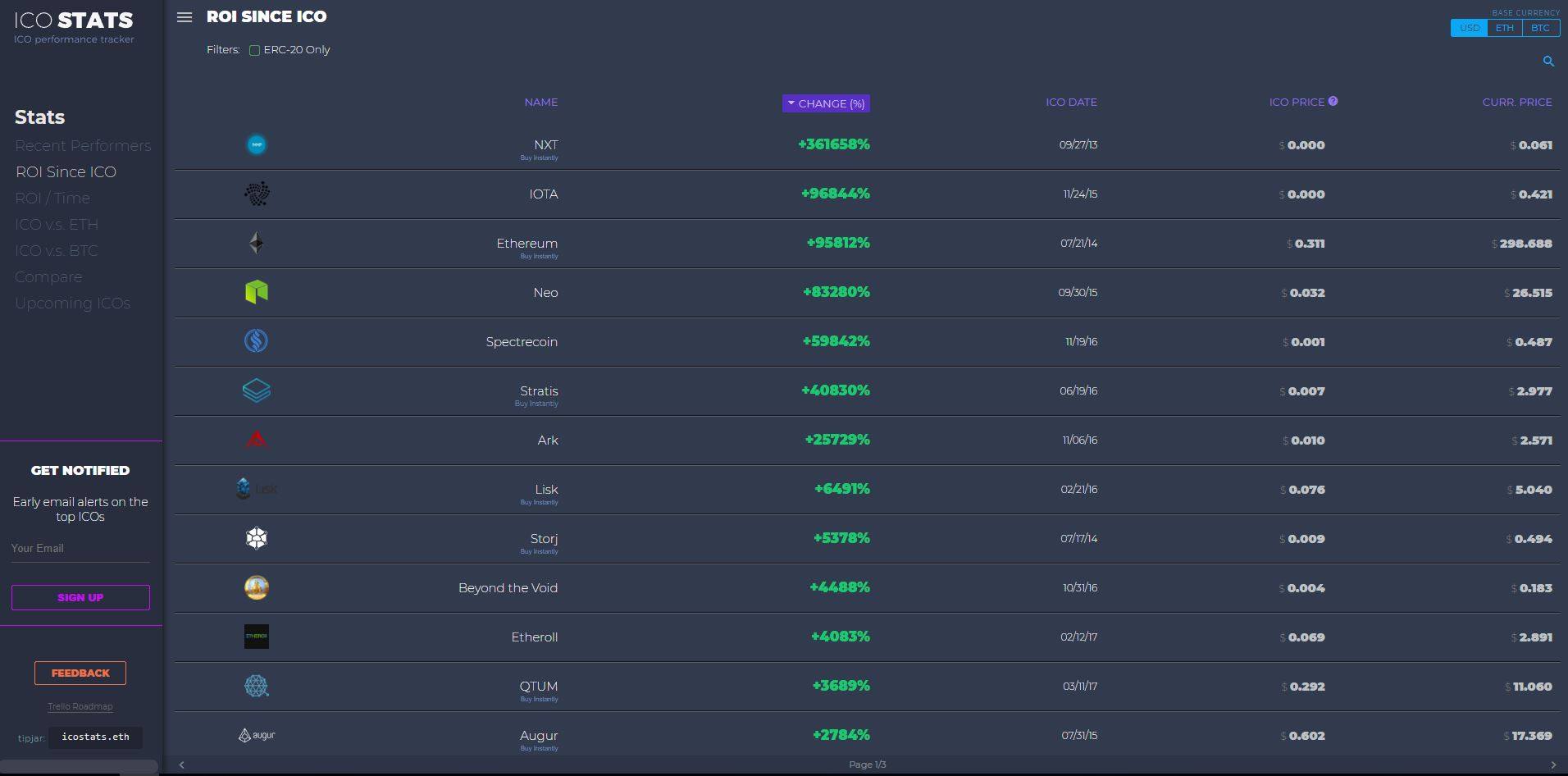Click the search magnifier icon
This screenshot has height=776, width=1568.
1548,62
